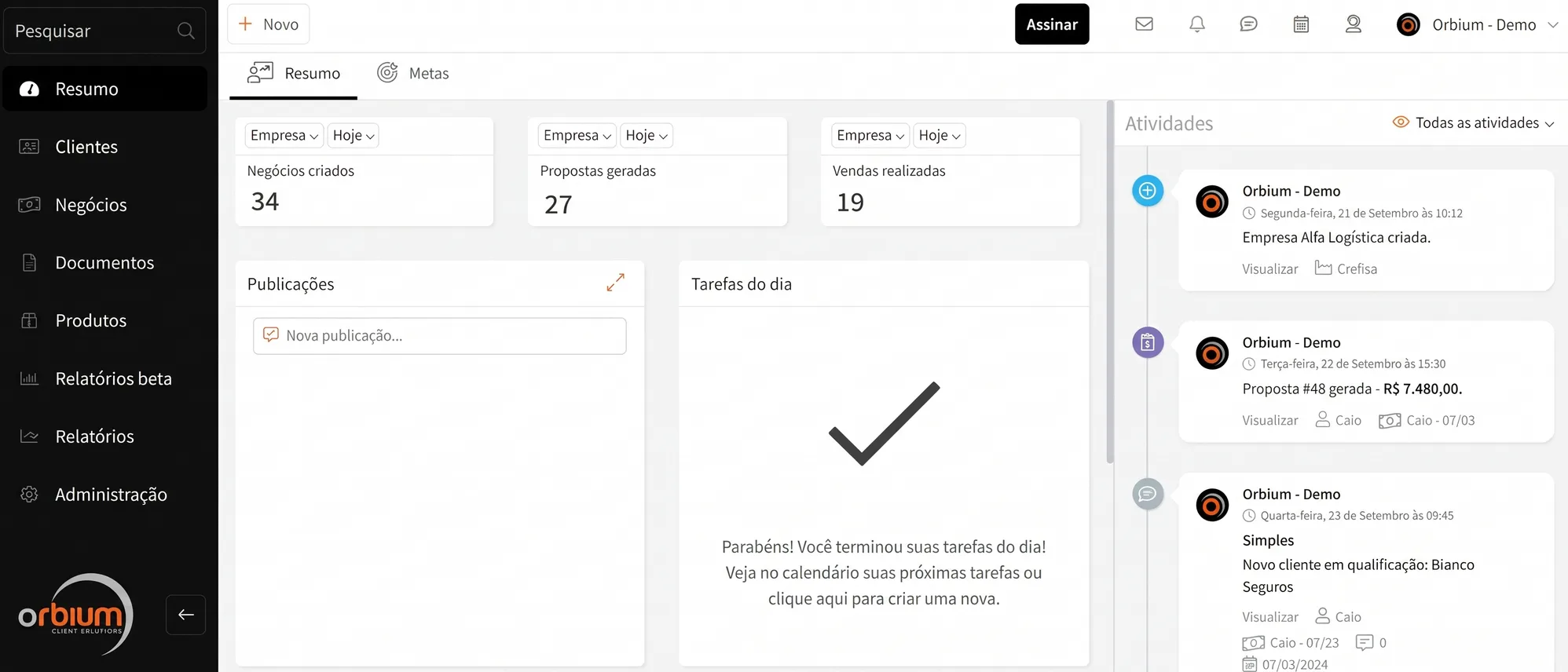Collapse sidebar with the left arrow button
The width and height of the screenshot is (1568, 672).
[x=185, y=615]
